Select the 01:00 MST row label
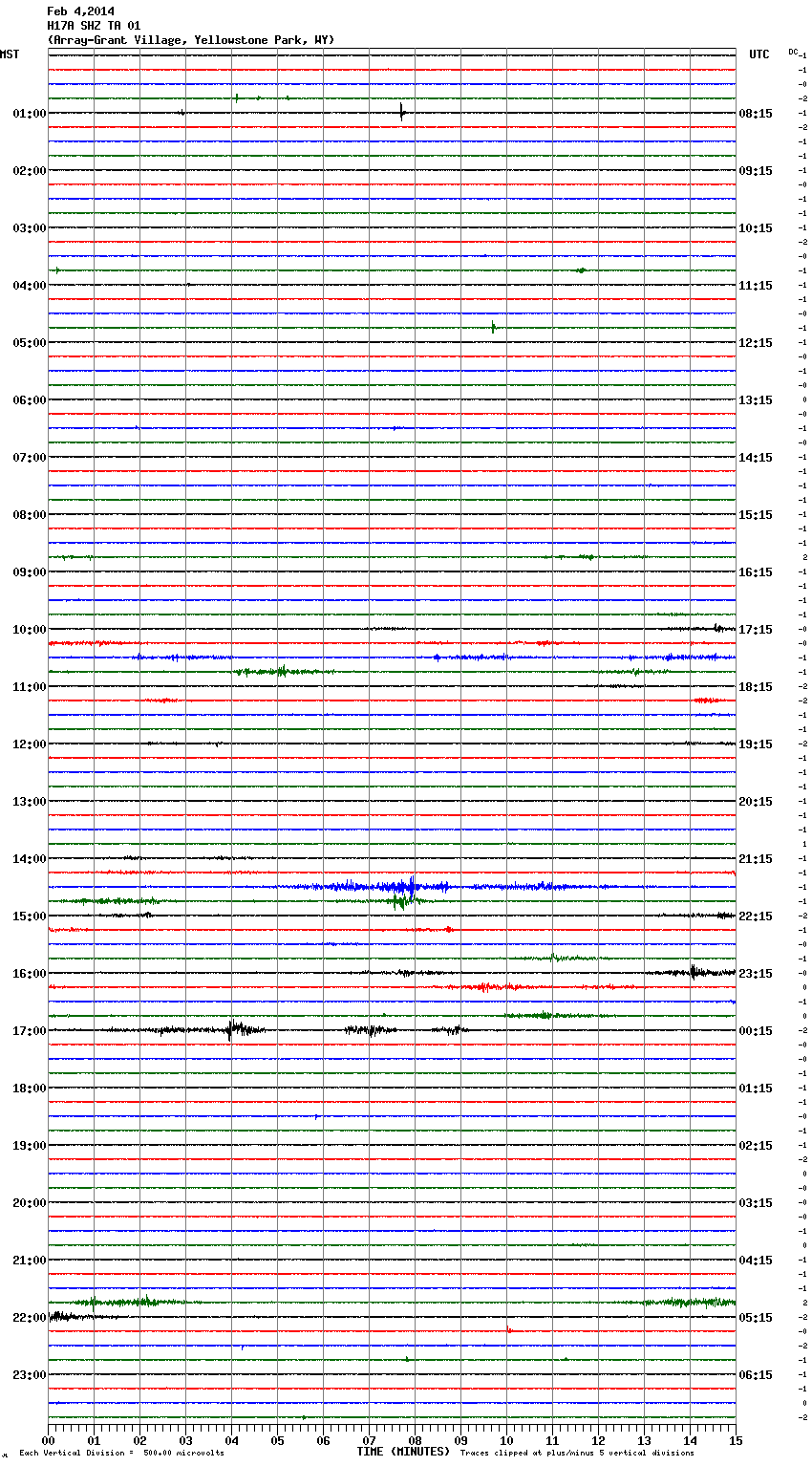Screen dimensions: 812x1466 pyautogui.click(x=29, y=114)
